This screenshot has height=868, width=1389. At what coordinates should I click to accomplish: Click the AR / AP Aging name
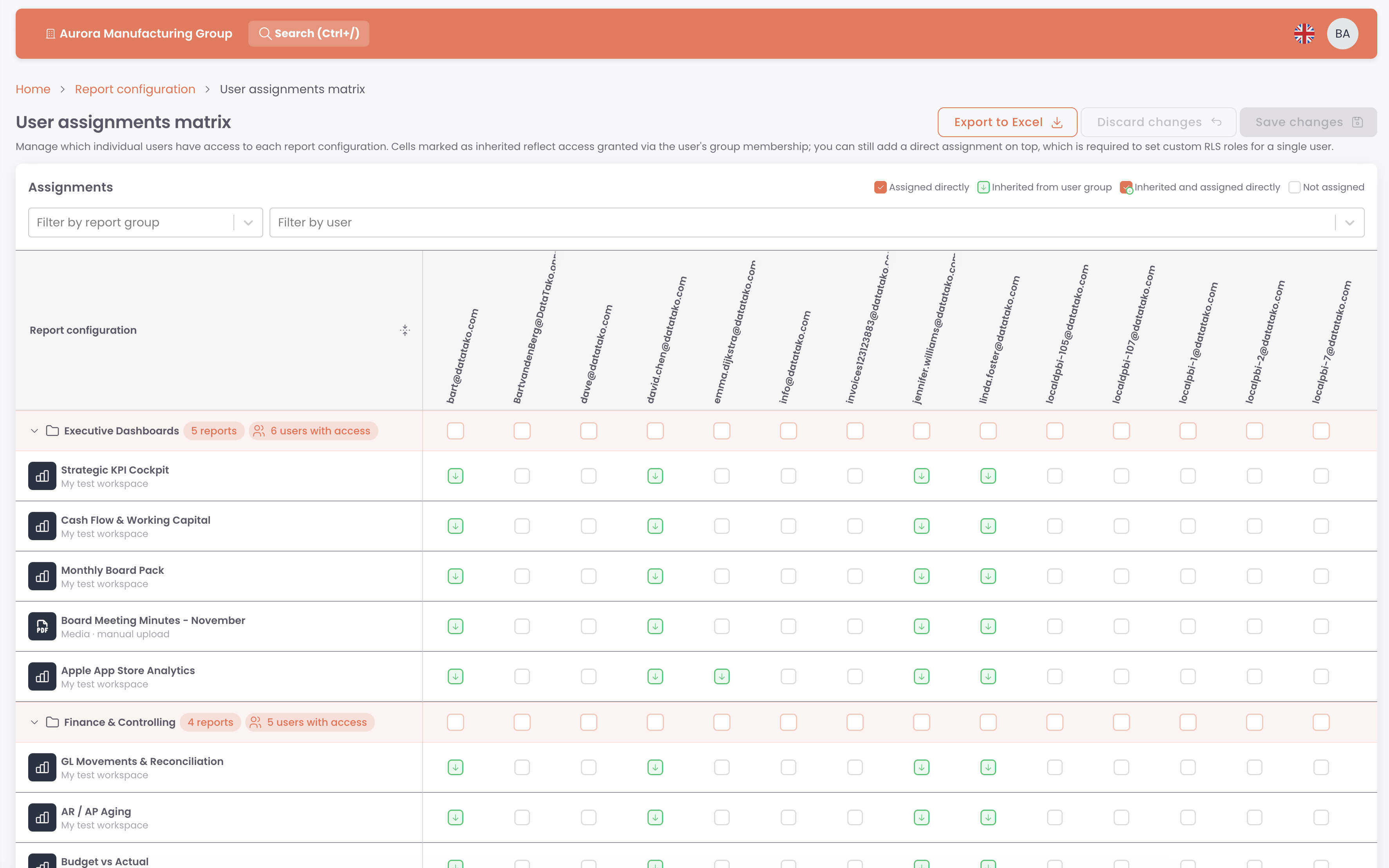(x=96, y=812)
